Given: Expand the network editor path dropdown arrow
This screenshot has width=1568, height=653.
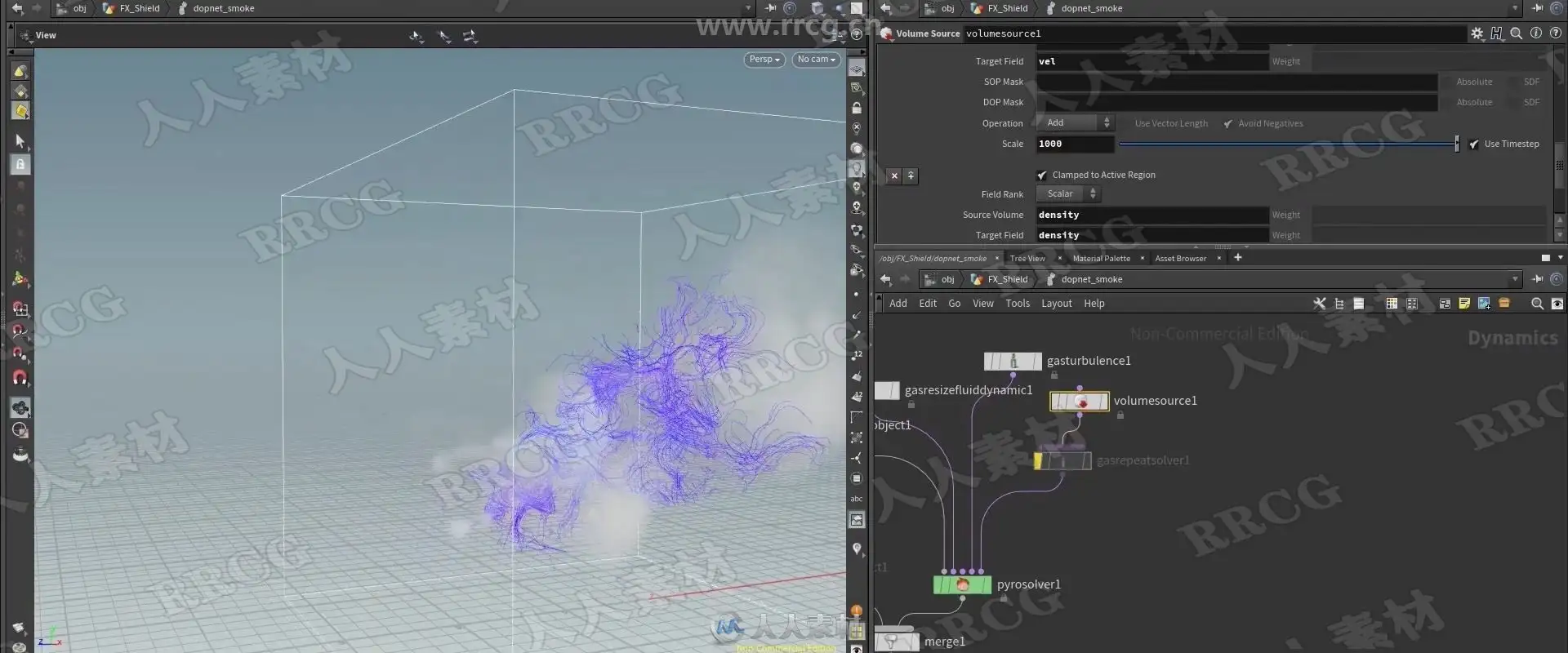Looking at the screenshot, I should 1515,279.
